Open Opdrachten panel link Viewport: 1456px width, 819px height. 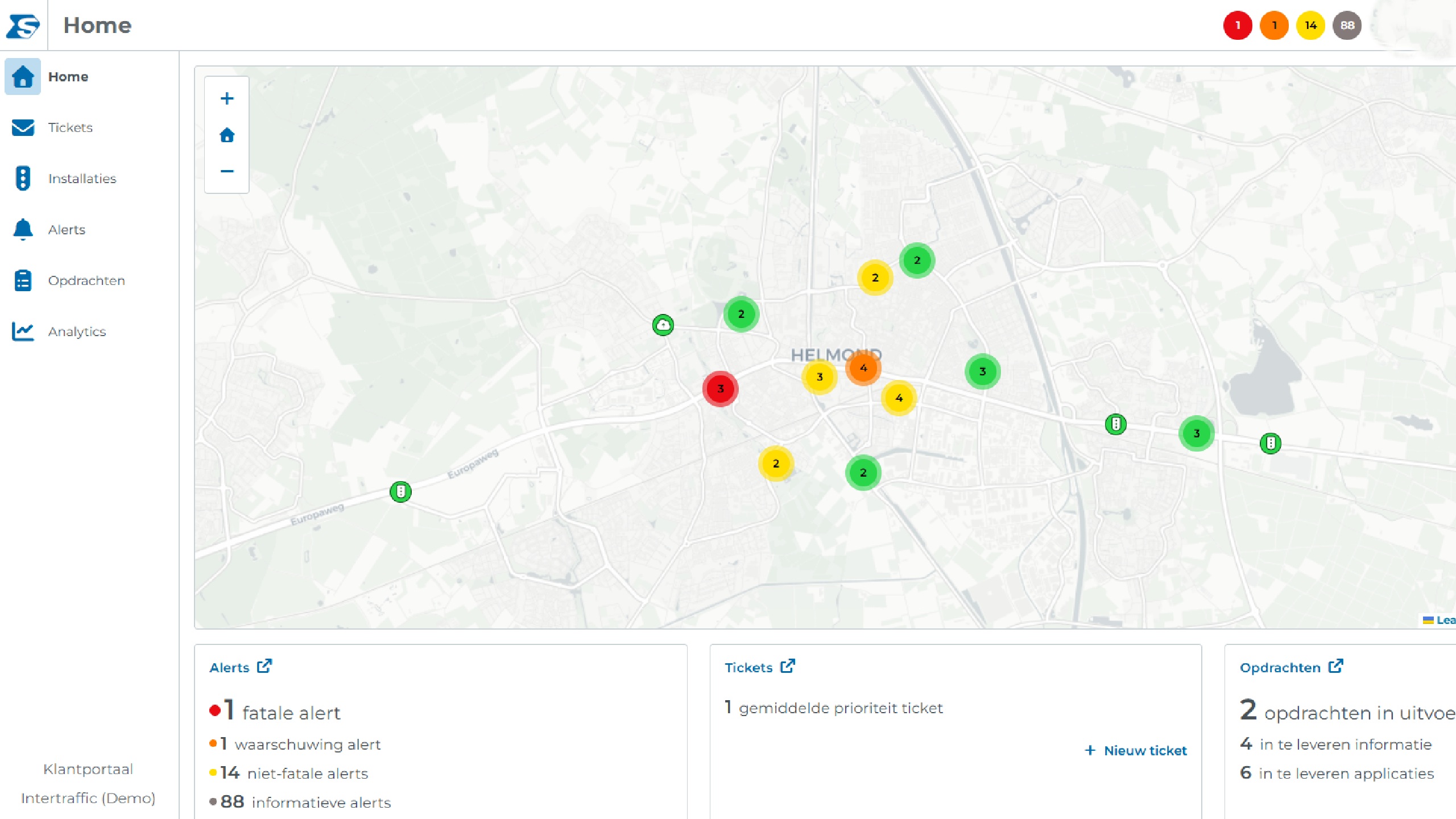(x=1280, y=668)
